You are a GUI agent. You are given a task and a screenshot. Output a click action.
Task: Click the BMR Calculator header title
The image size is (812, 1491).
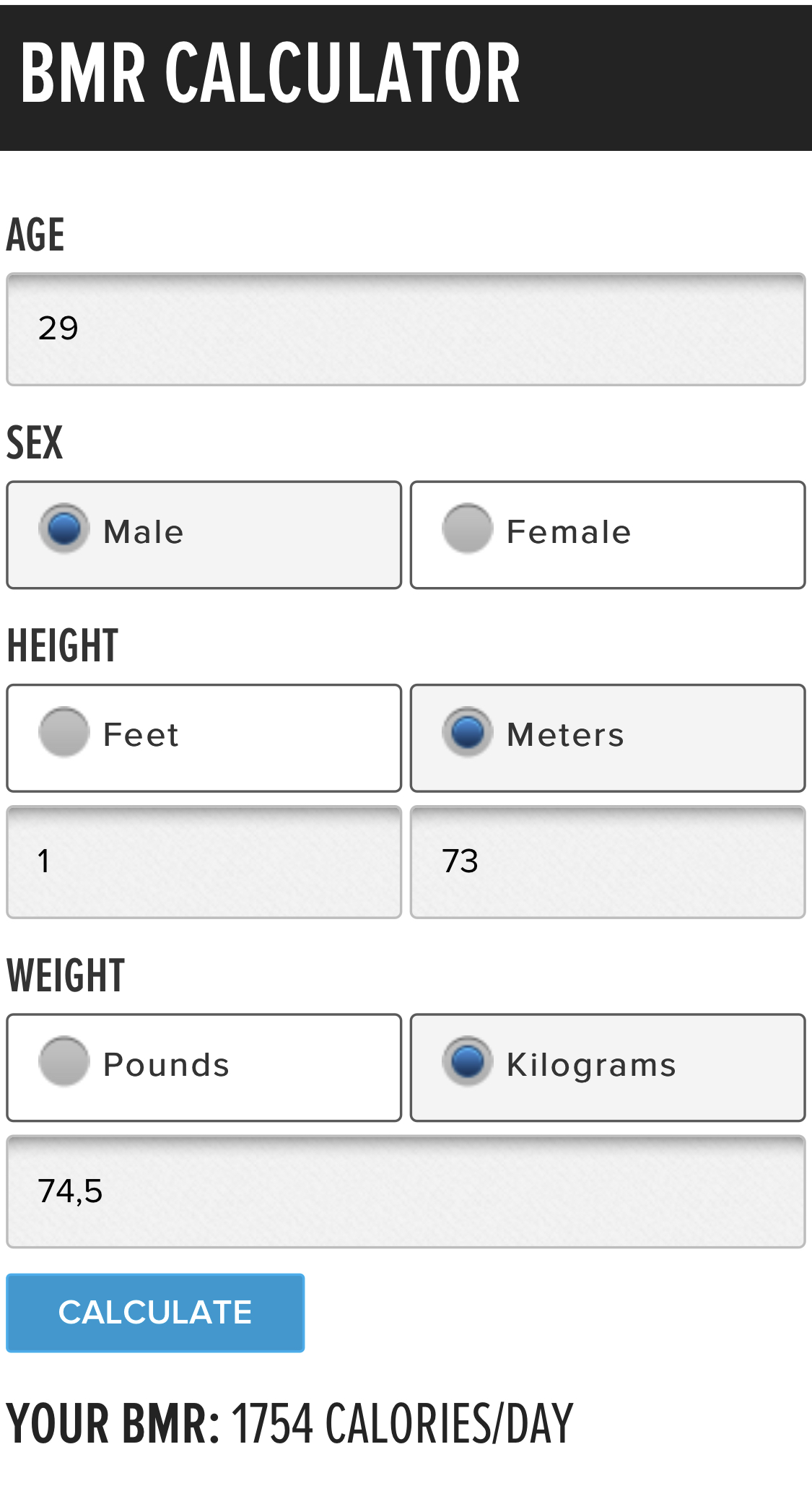click(270, 74)
